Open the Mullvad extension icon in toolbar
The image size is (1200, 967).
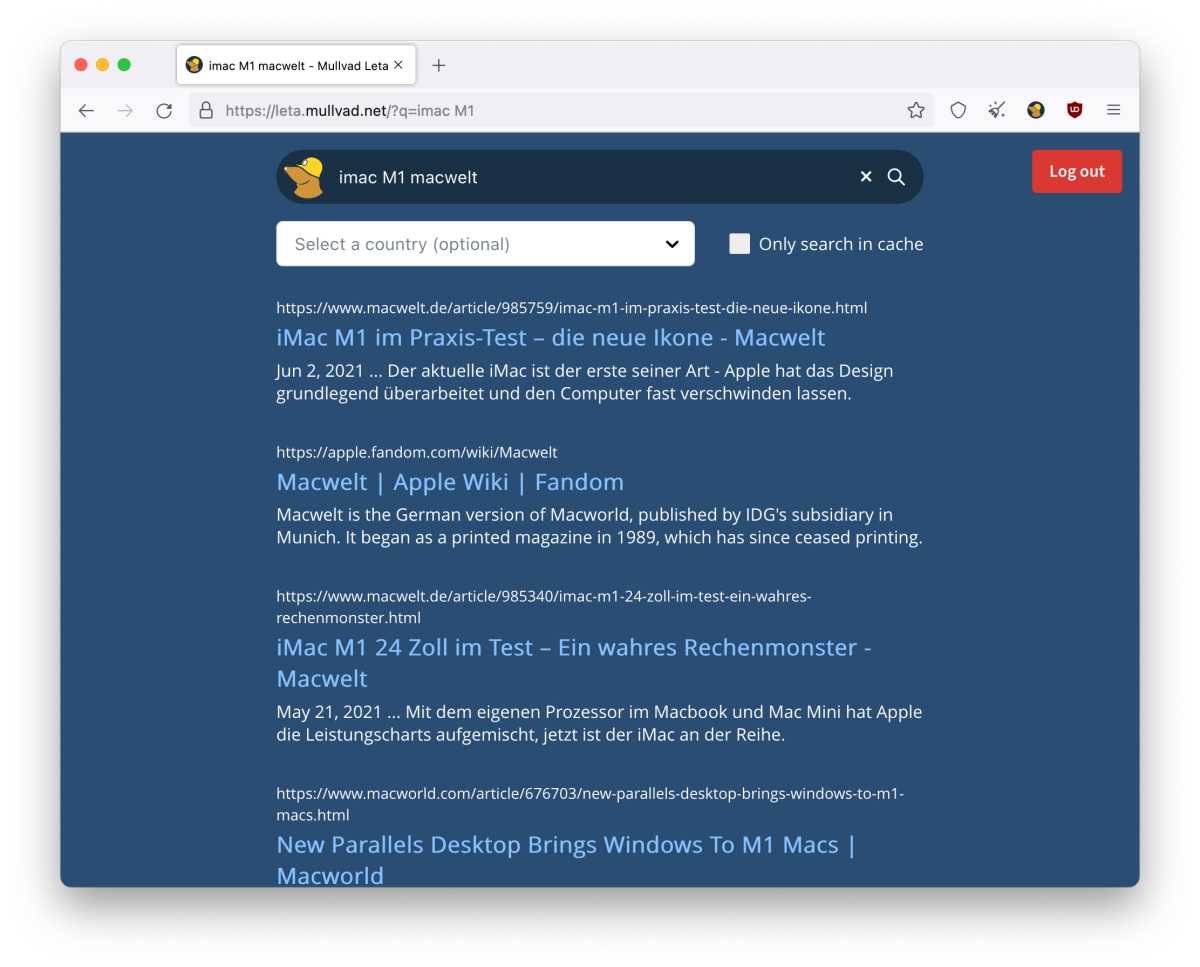(1036, 111)
